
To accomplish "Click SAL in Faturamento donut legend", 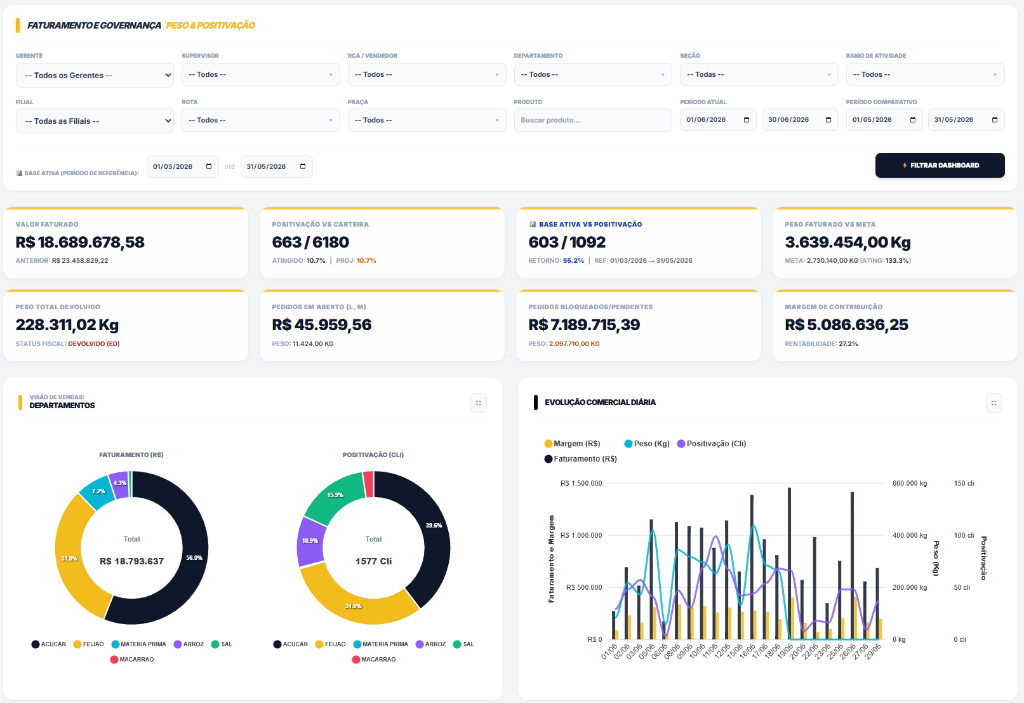I will tap(221, 644).
